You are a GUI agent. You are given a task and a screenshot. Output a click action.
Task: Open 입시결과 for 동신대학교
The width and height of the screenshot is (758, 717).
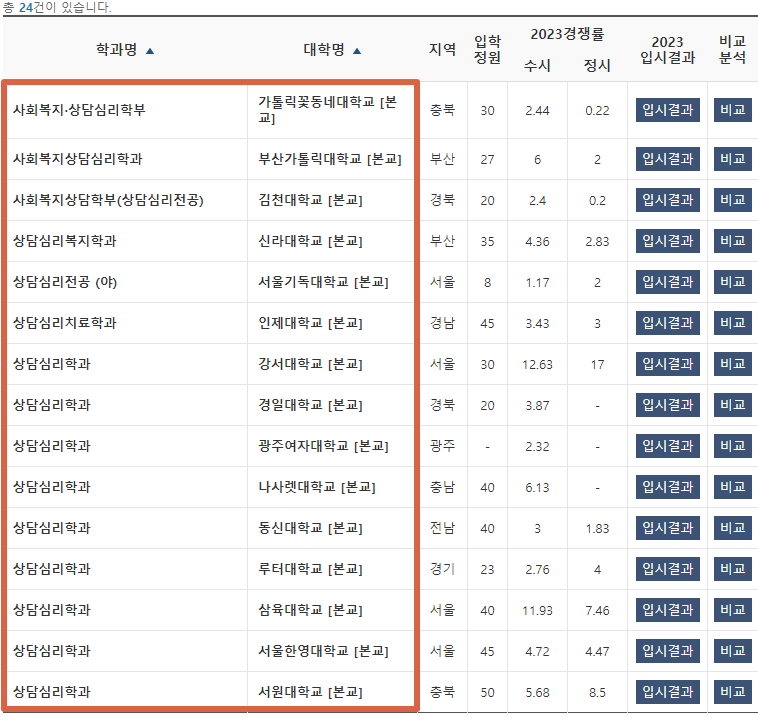[x=668, y=528]
